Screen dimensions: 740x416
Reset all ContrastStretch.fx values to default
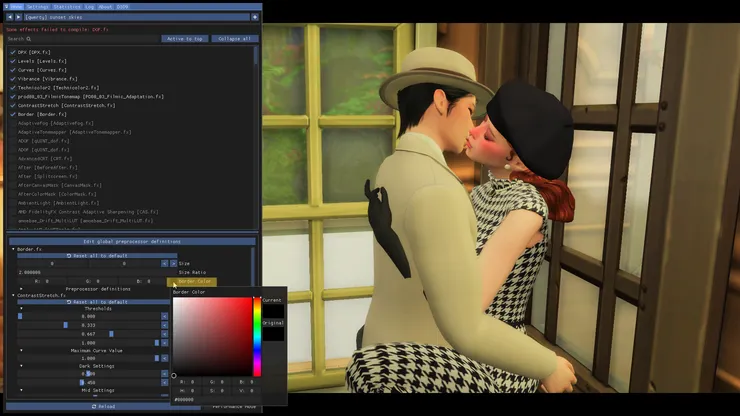pyautogui.click(x=93, y=302)
